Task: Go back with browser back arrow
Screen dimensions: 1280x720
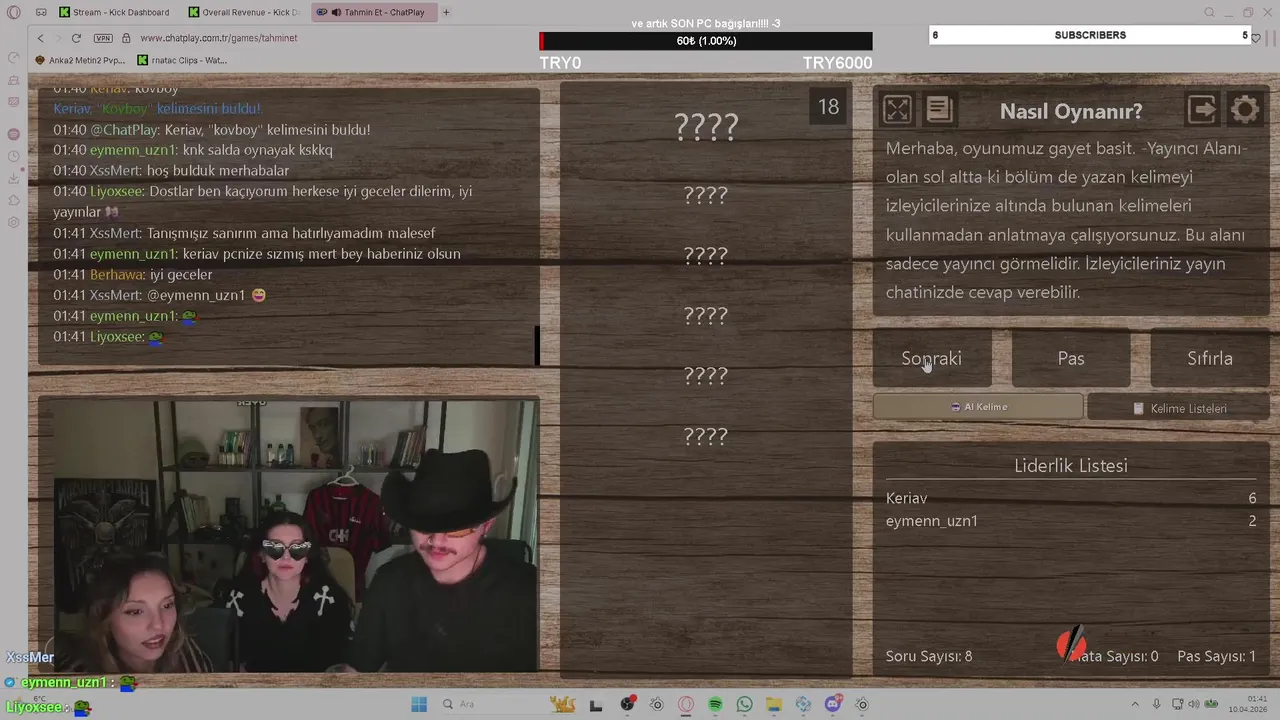Action: [40, 38]
